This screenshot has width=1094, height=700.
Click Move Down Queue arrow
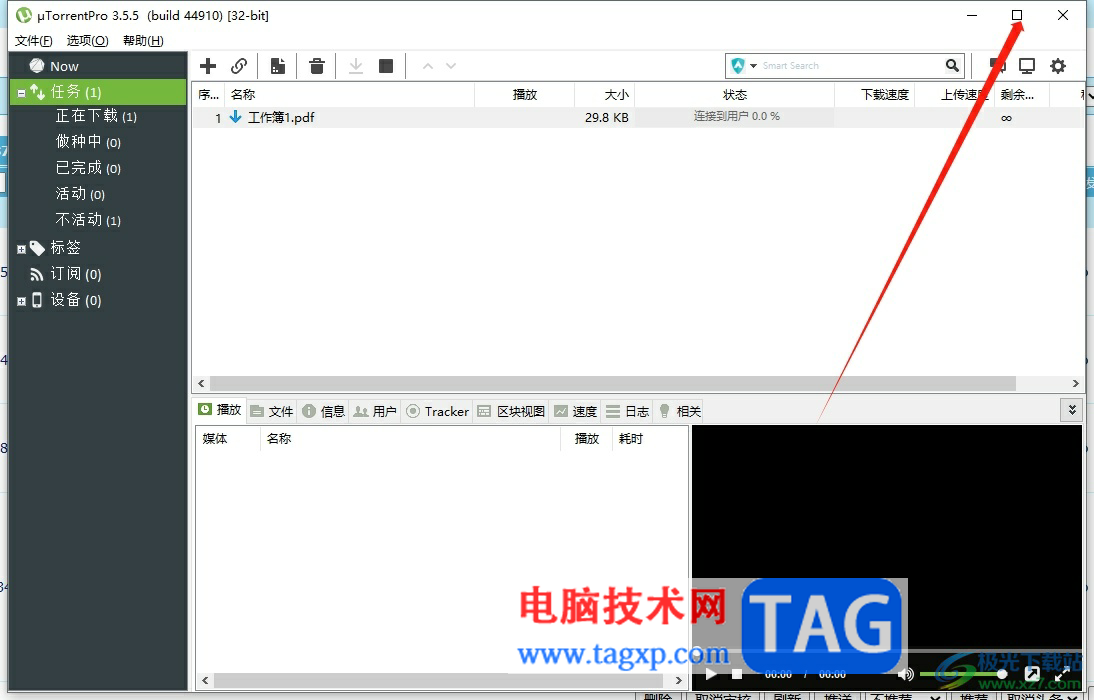tap(451, 66)
